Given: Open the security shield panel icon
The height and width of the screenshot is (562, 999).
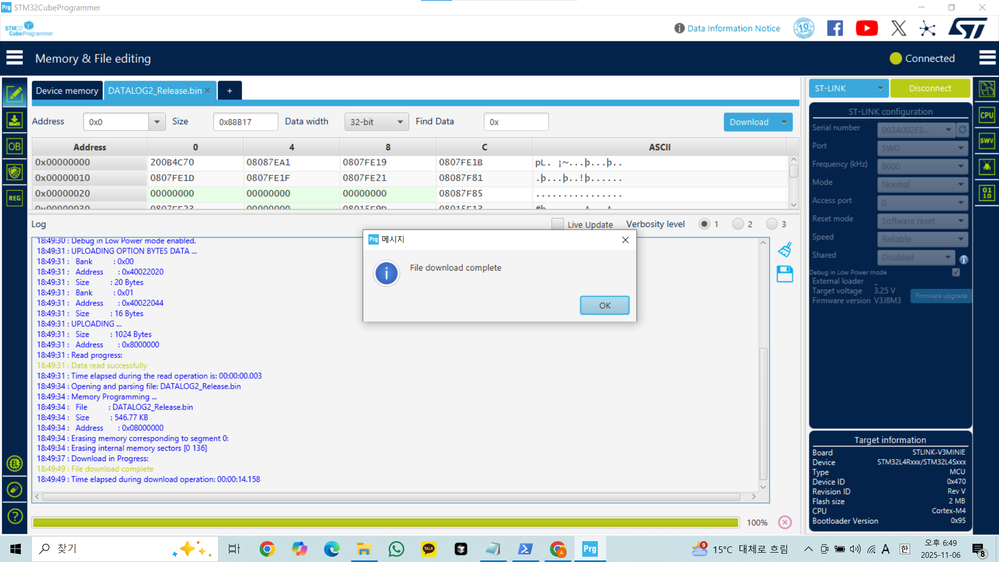Looking at the screenshot, I should (x=14, y=172).
